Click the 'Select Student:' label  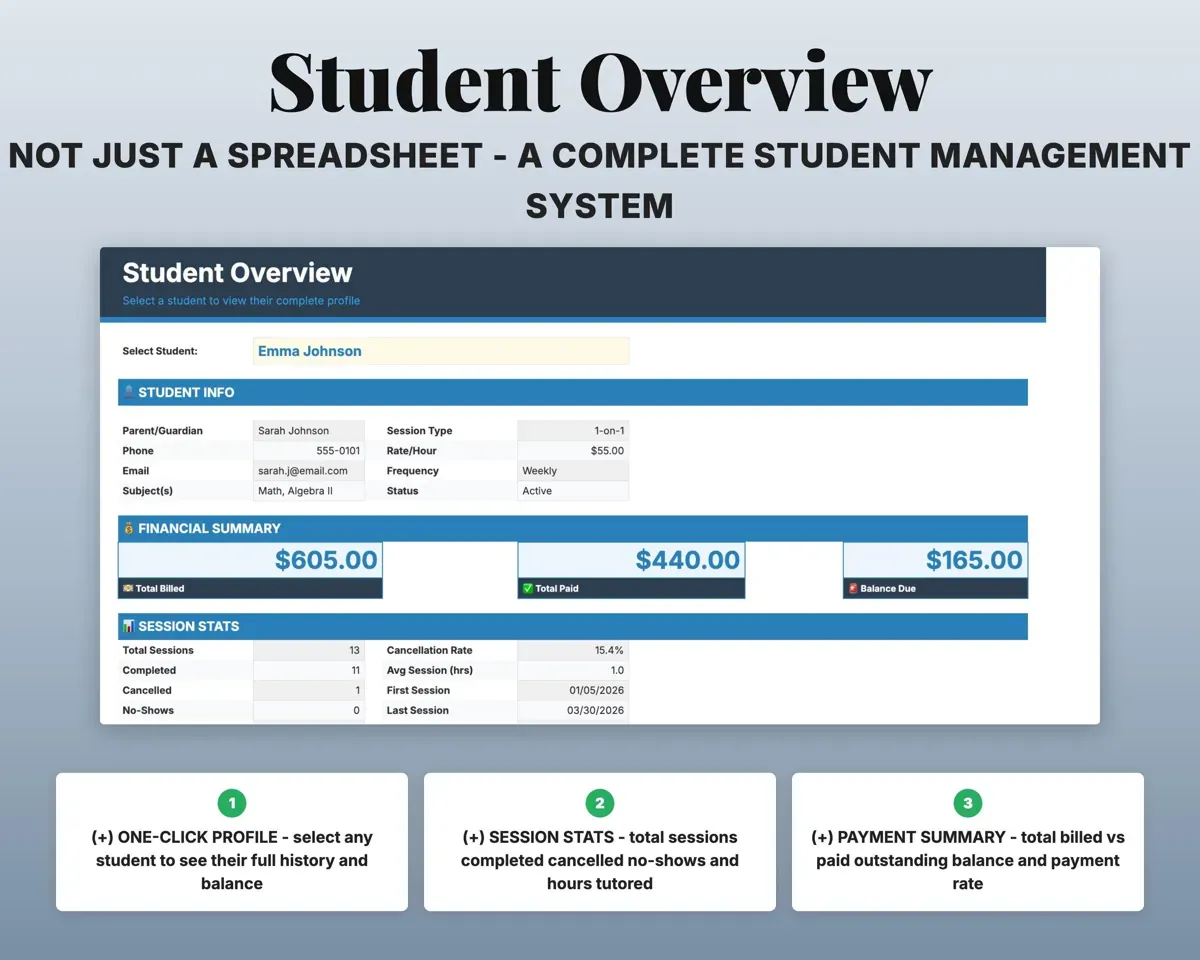160,351
